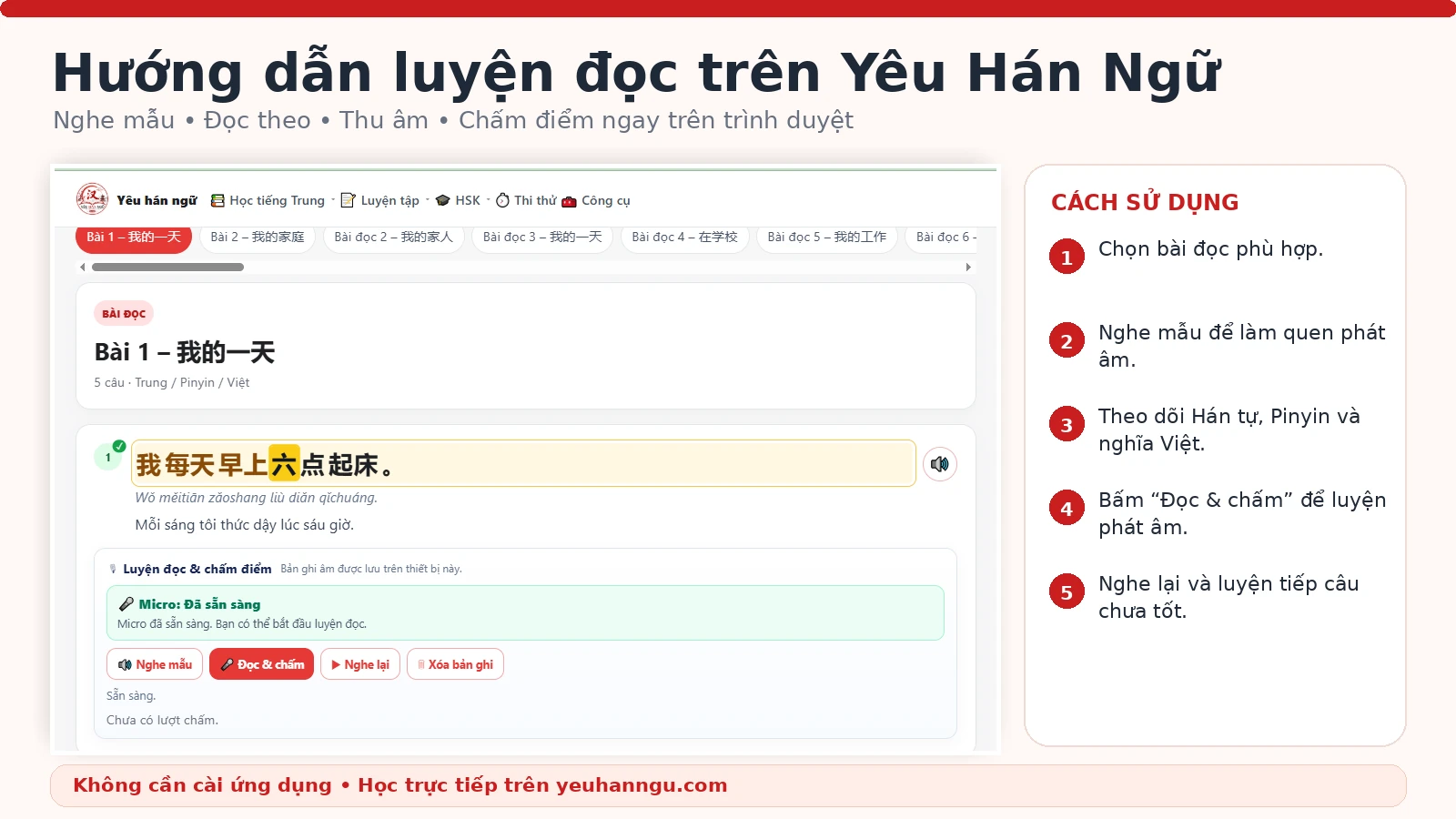Click the lesson tabs horizontal scrollbar thumb
1456x819 pixels.
tap(167, 267)
